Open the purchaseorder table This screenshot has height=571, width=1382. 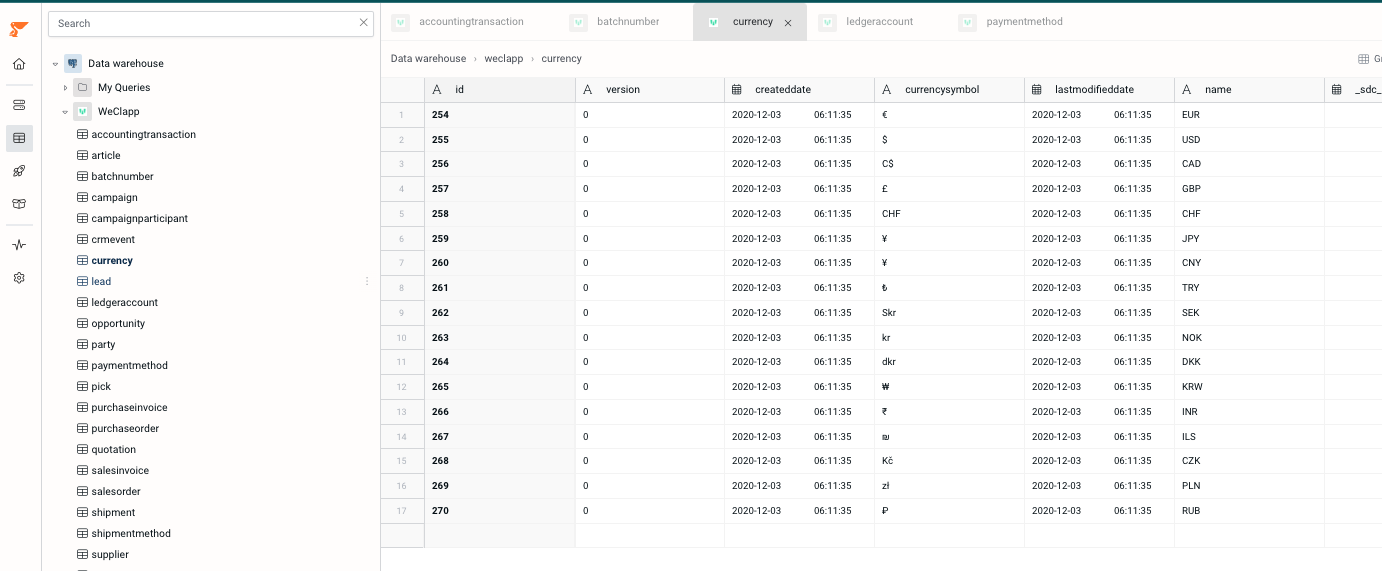tap(125, 428)
